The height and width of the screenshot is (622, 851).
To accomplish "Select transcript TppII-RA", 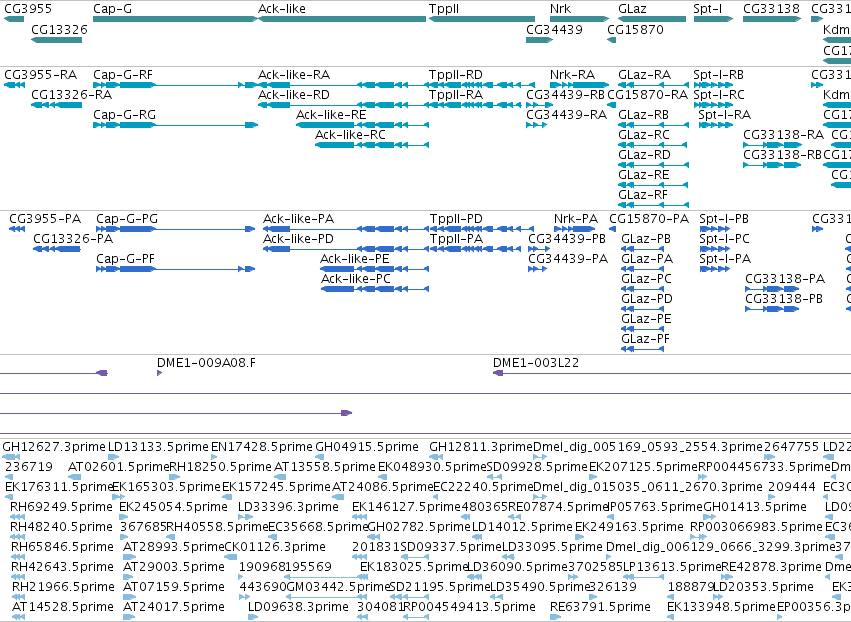I will click(455, 94).
